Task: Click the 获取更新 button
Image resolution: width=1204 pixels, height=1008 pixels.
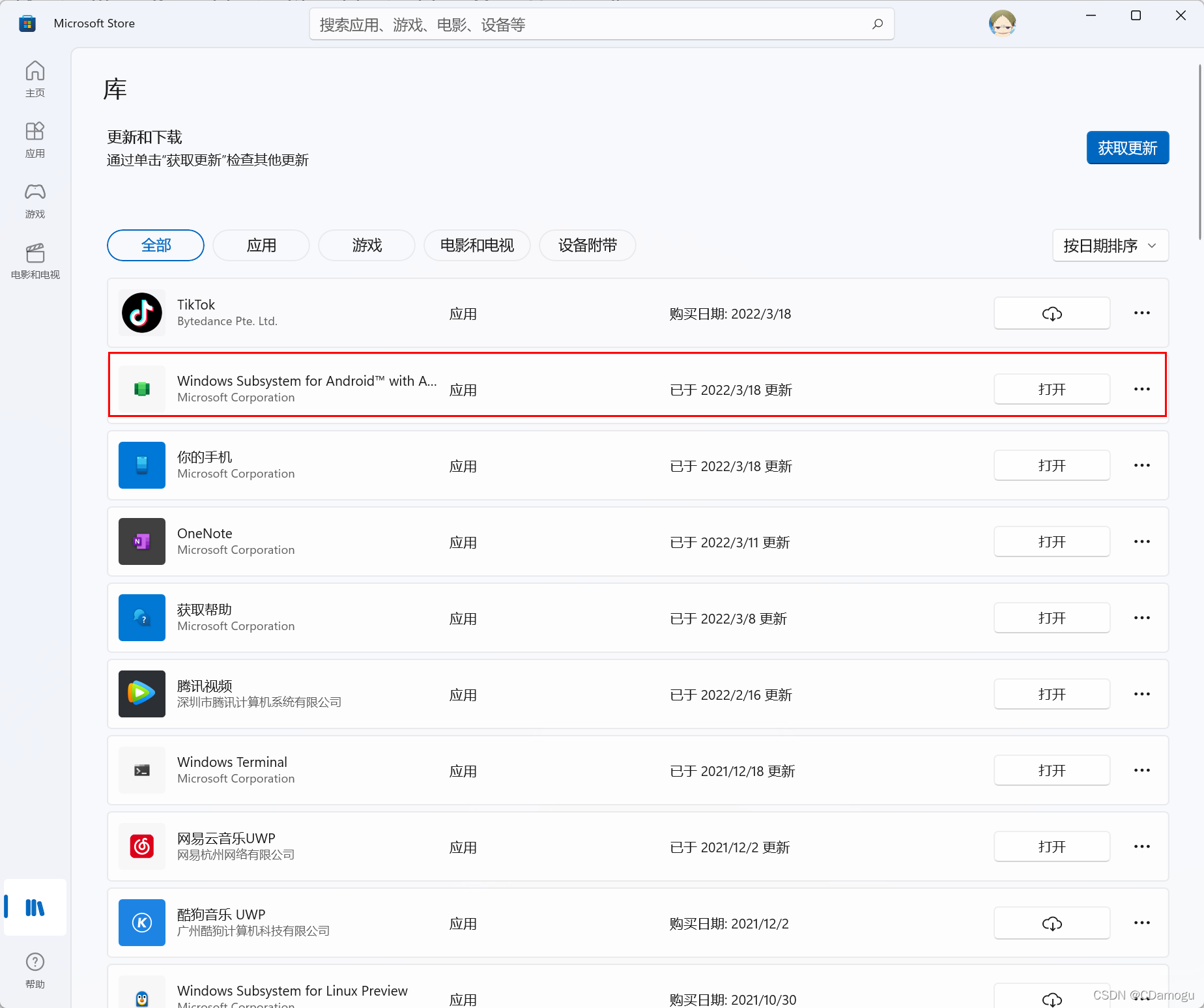Action: [1127, 148]
